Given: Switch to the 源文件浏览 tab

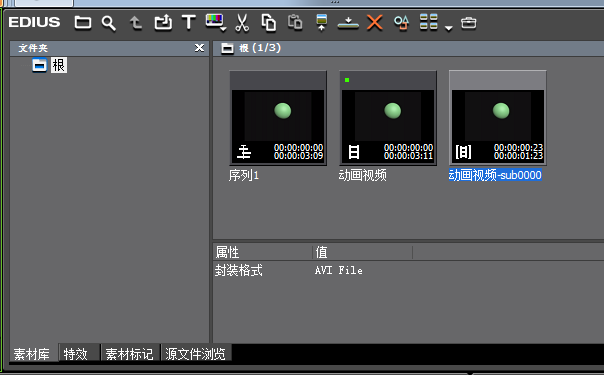Looking at the screenshot, I should click(x=195, y=354).
